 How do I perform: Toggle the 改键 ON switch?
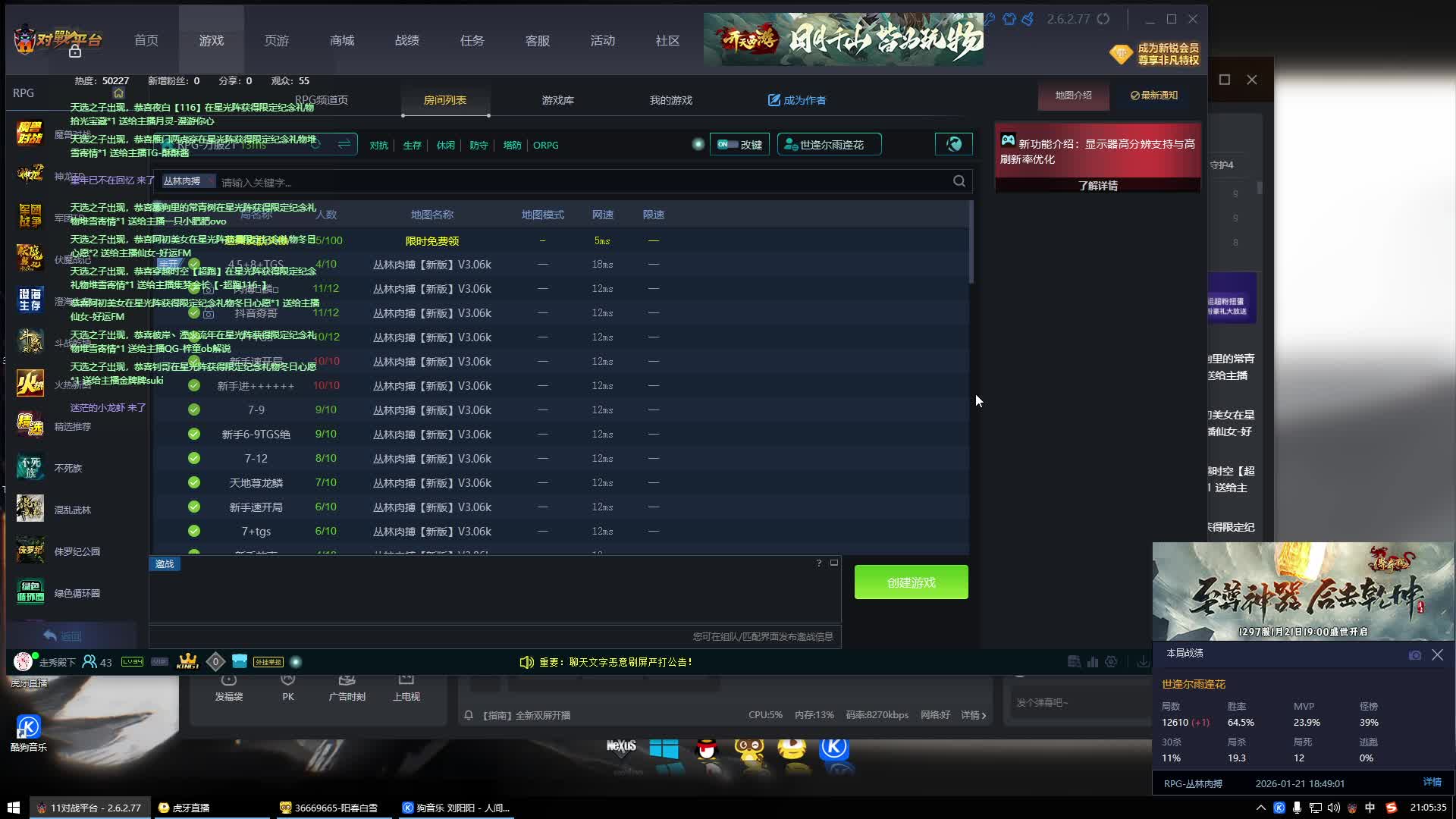click(x=728, y=144)
